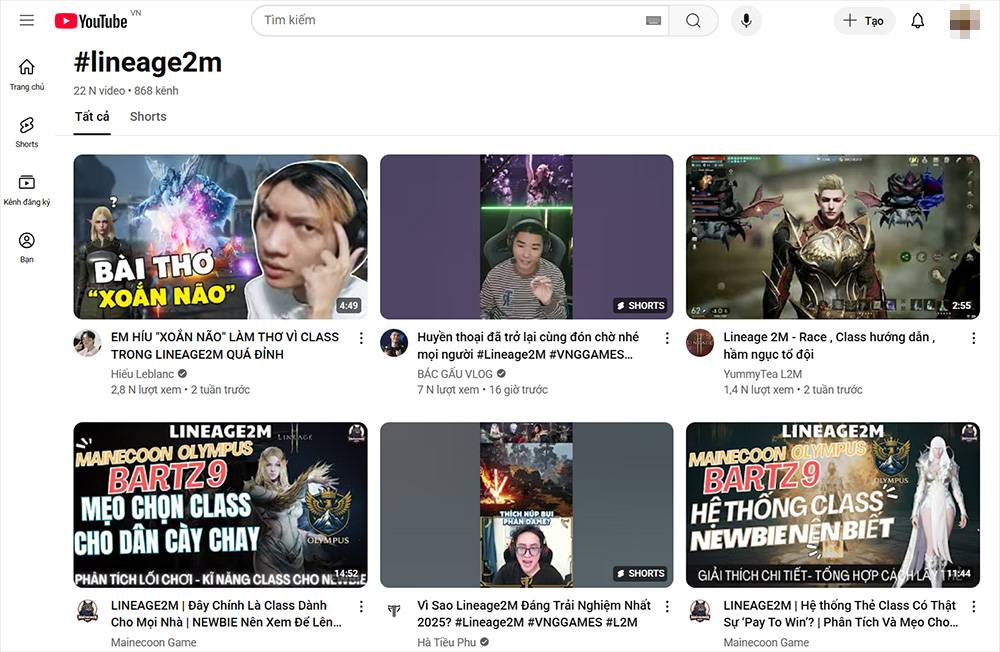Start voice search with microphone icon
Screen dimensions: 1000x652
pyautogui.click(x=746, y=21)
